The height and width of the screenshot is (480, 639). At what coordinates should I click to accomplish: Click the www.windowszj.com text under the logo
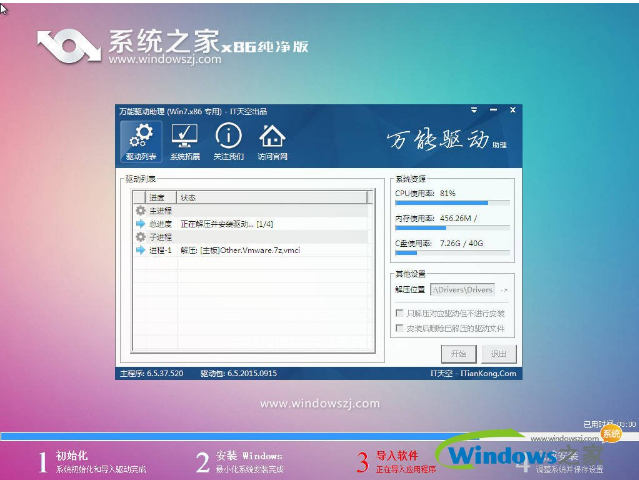165,59
